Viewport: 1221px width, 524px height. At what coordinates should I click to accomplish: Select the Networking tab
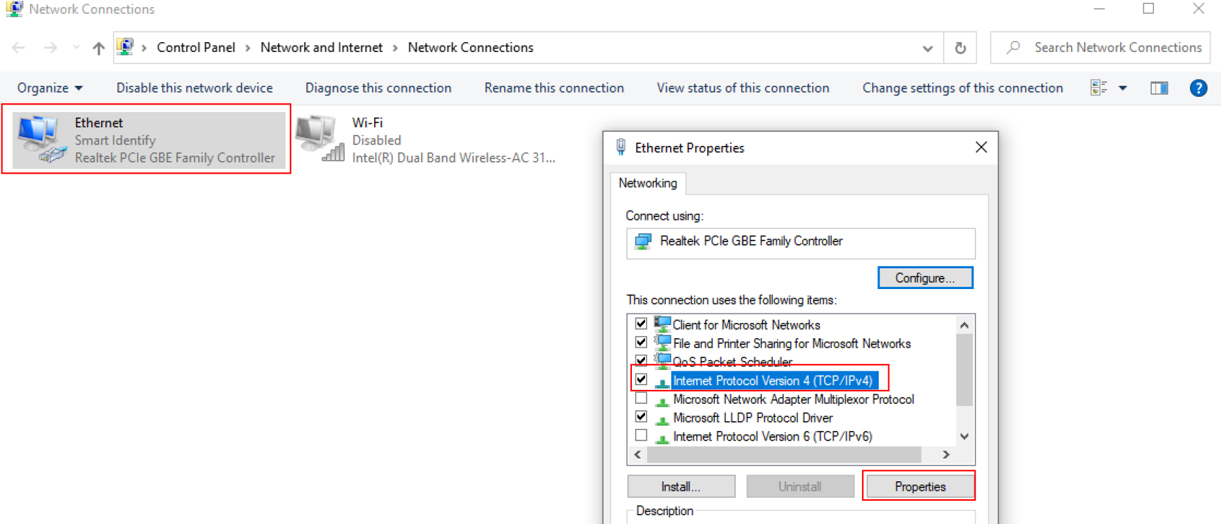click(647, 183)
